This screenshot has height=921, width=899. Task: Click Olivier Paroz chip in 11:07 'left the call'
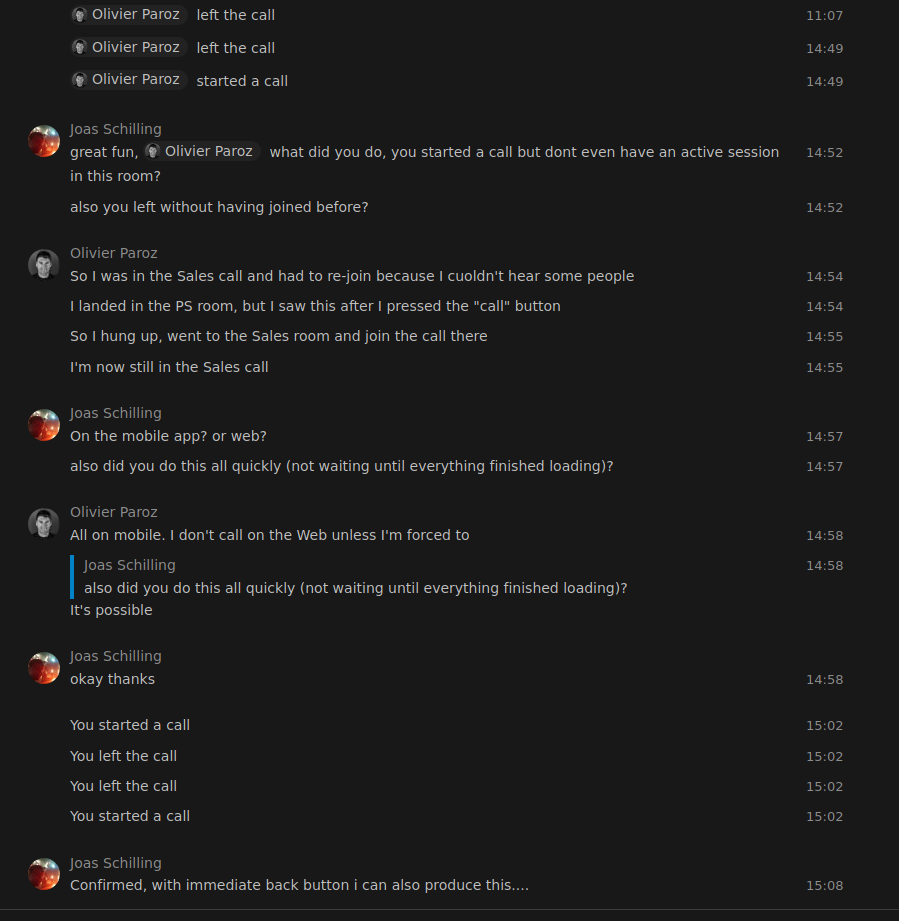tap(129, 14)
